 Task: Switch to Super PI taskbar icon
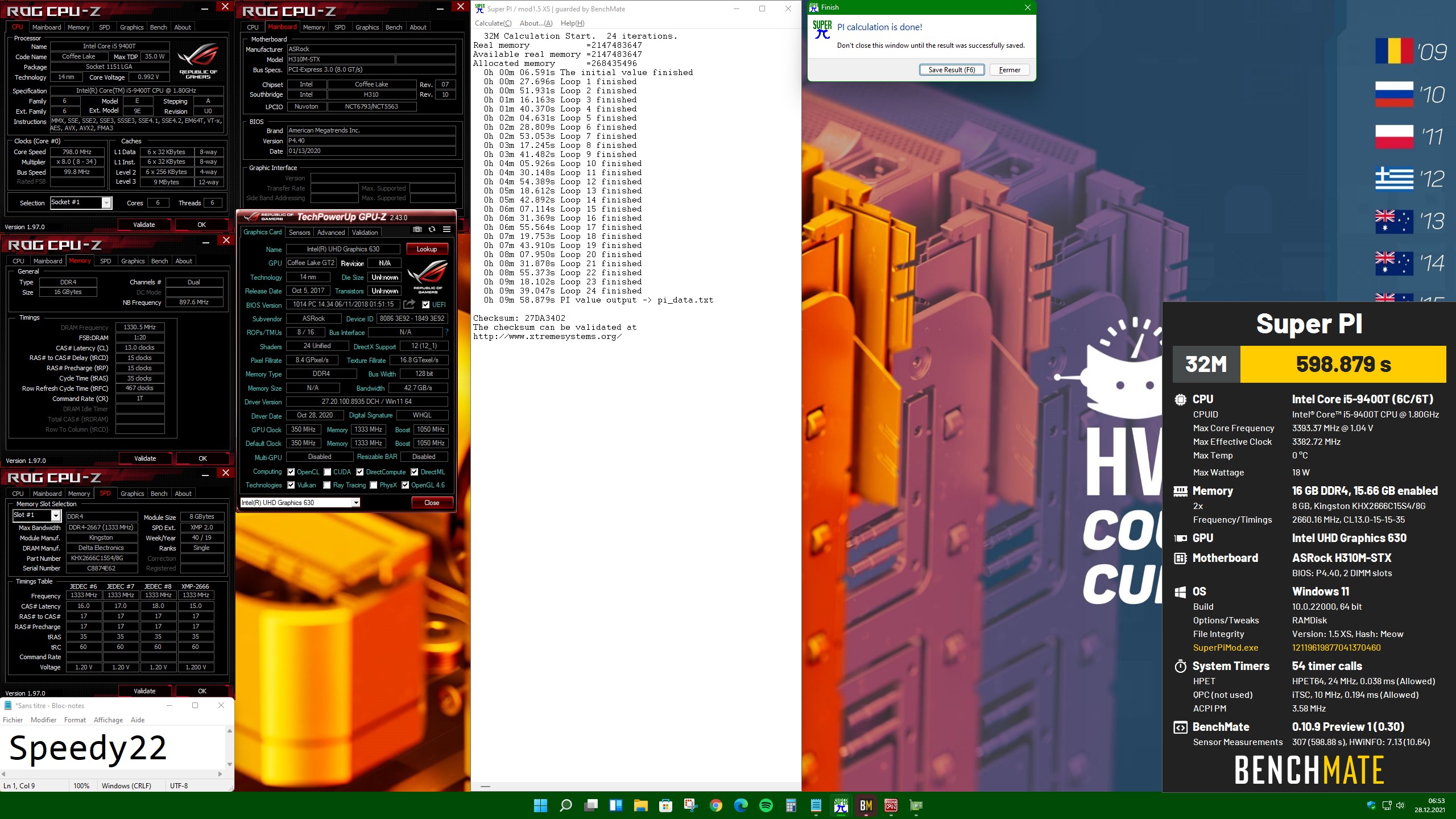click(x=841, y=805)
